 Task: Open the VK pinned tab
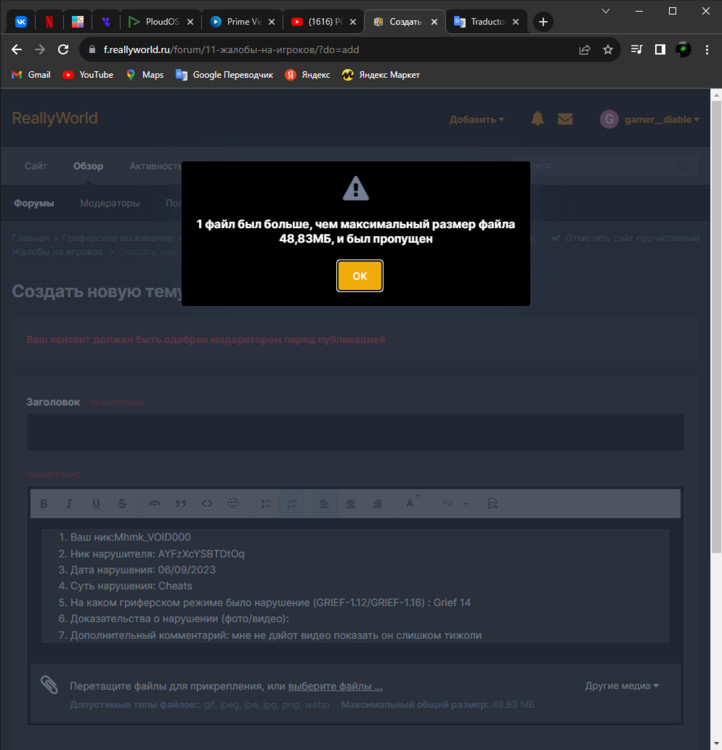[21, 22]
